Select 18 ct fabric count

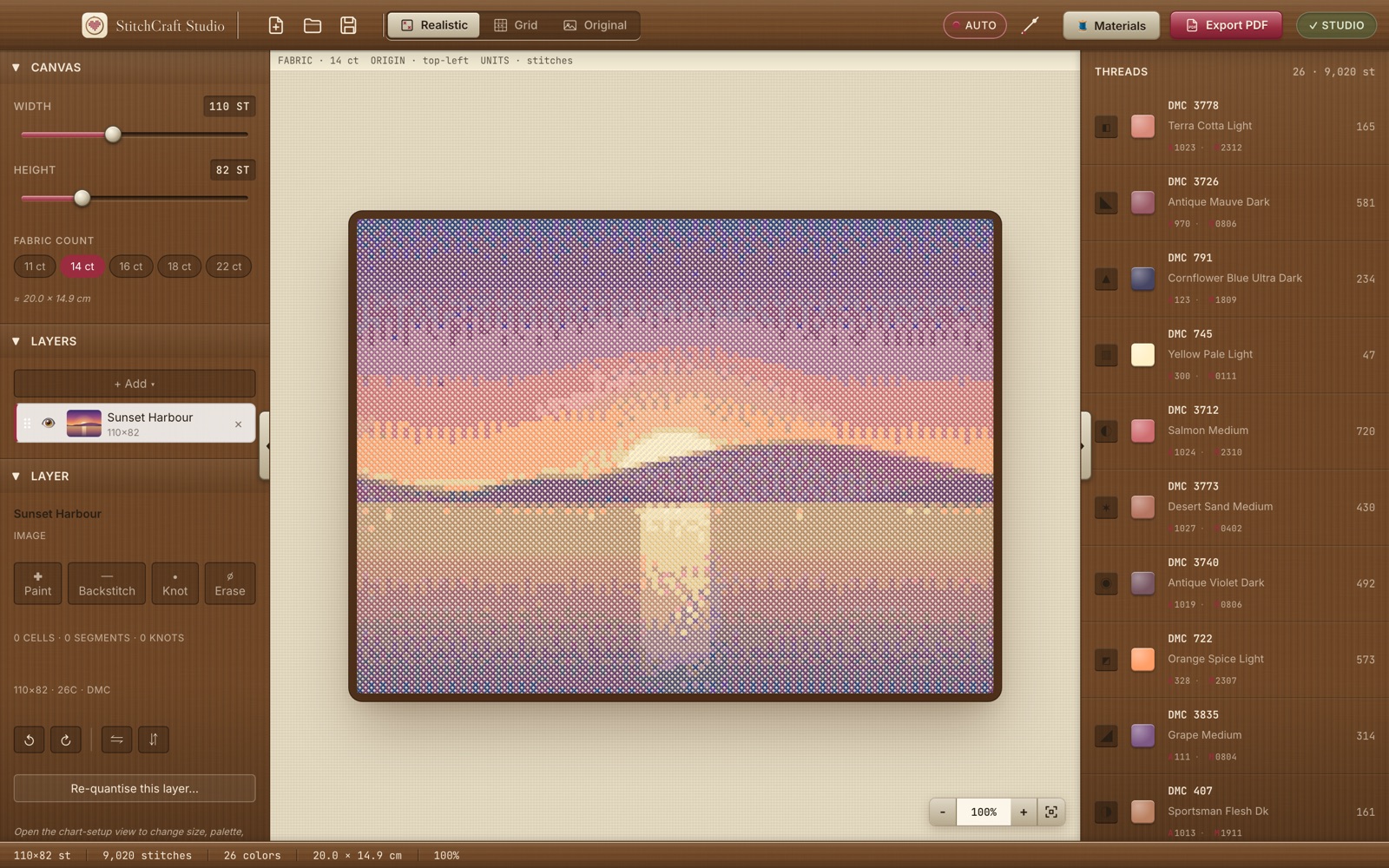180,266
